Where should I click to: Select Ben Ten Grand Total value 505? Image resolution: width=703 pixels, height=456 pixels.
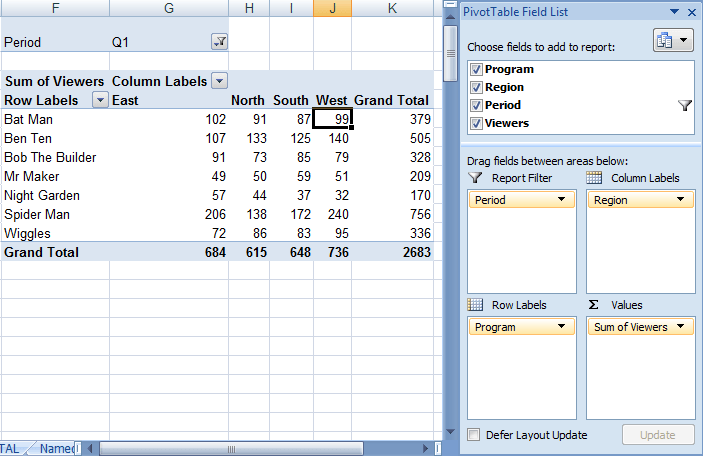(392, 138)
